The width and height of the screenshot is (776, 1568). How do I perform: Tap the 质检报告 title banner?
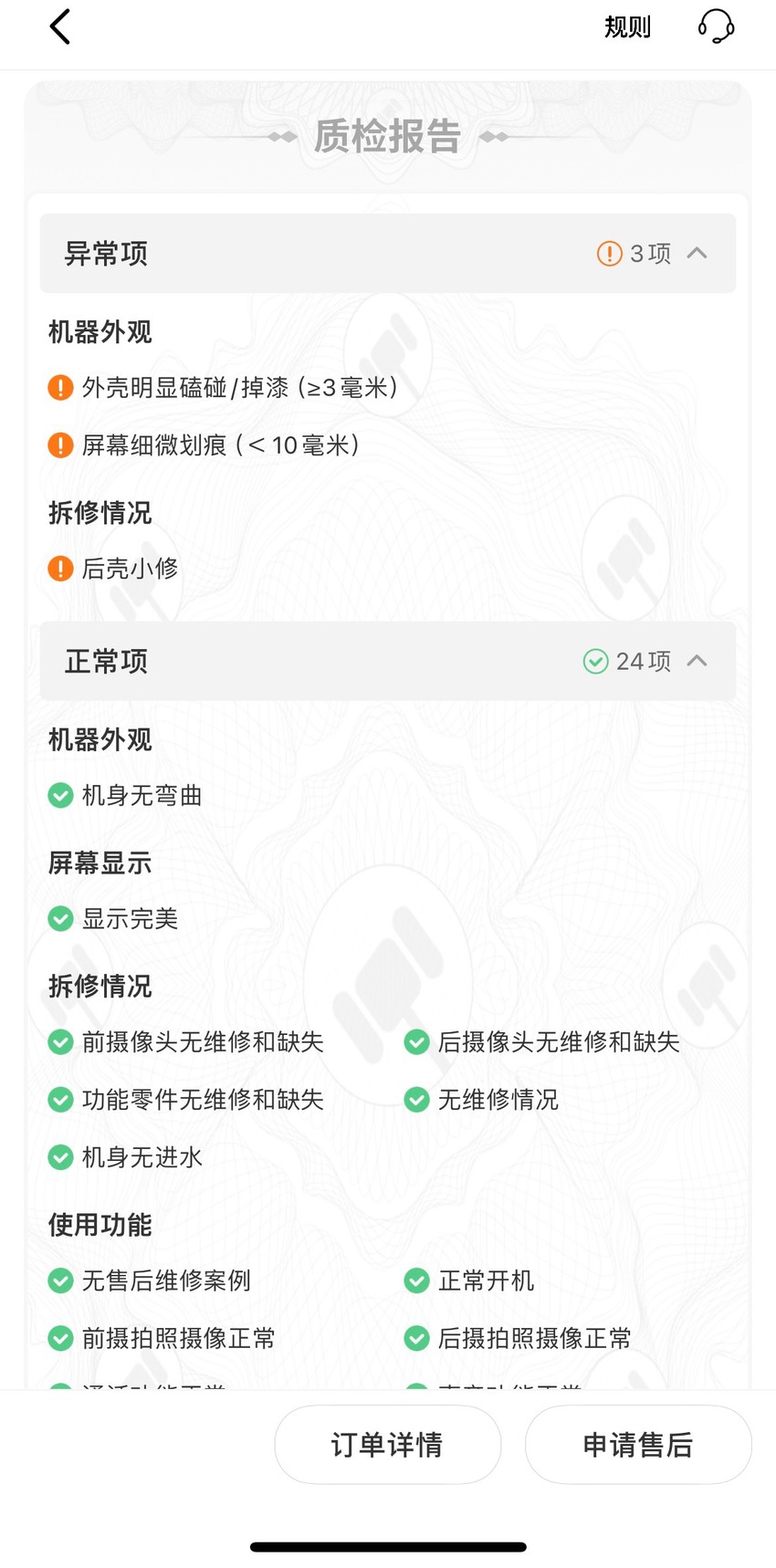point(388,137)
